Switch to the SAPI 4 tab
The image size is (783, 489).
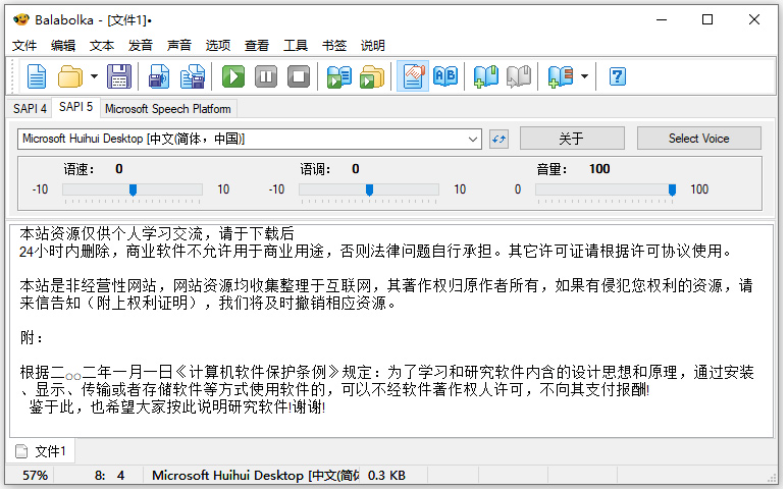pos(29,108)
